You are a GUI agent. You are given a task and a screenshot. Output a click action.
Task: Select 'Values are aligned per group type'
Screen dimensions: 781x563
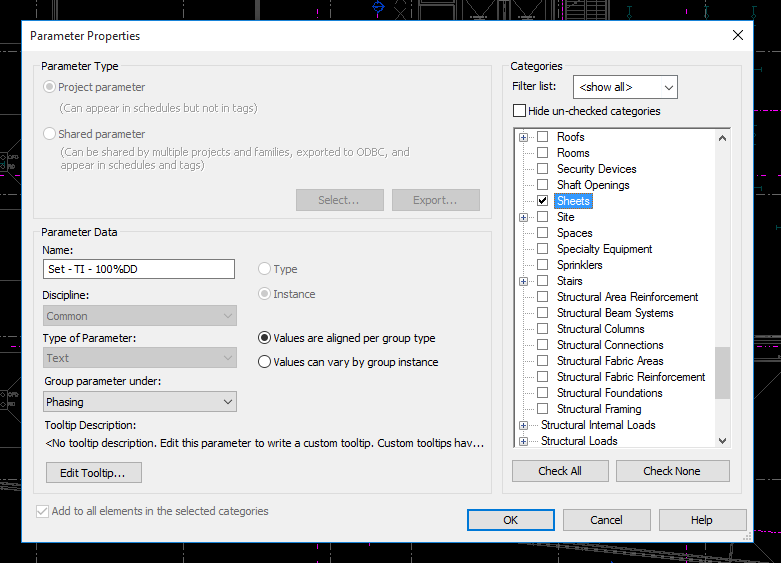point(265,338)
